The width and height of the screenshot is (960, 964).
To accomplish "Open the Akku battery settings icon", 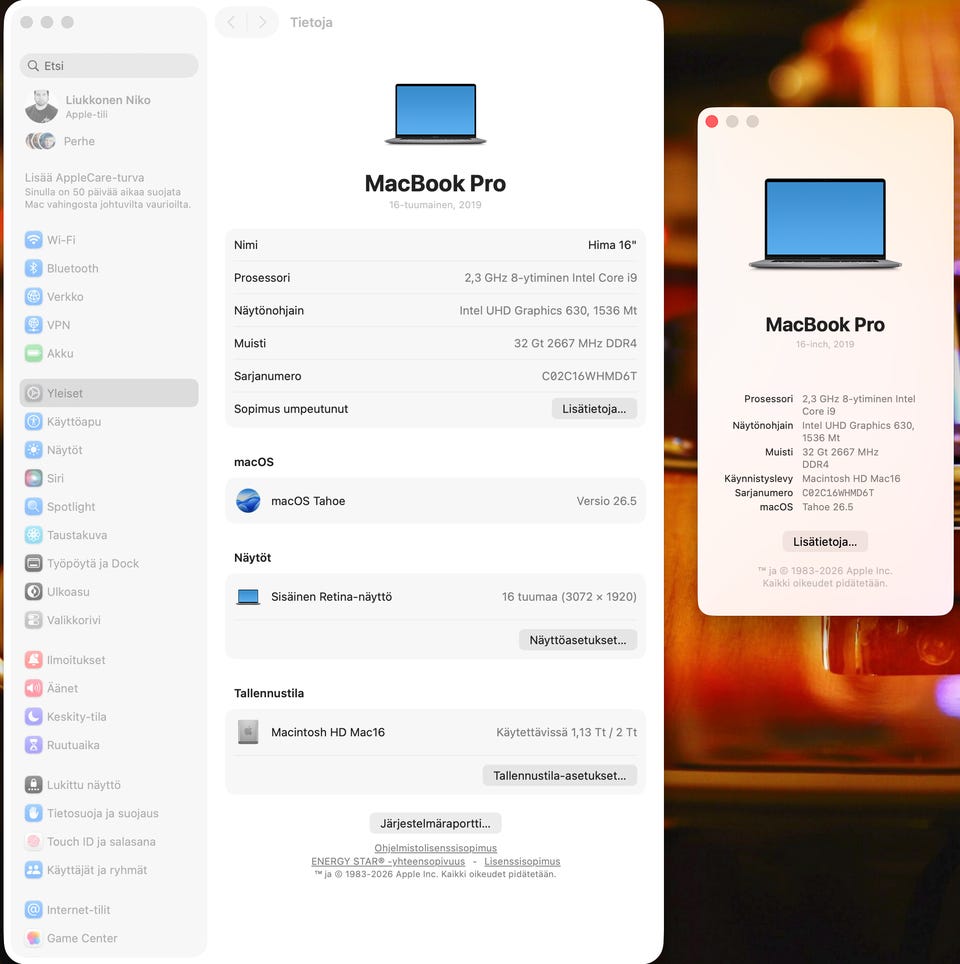I will coord(33,354).
